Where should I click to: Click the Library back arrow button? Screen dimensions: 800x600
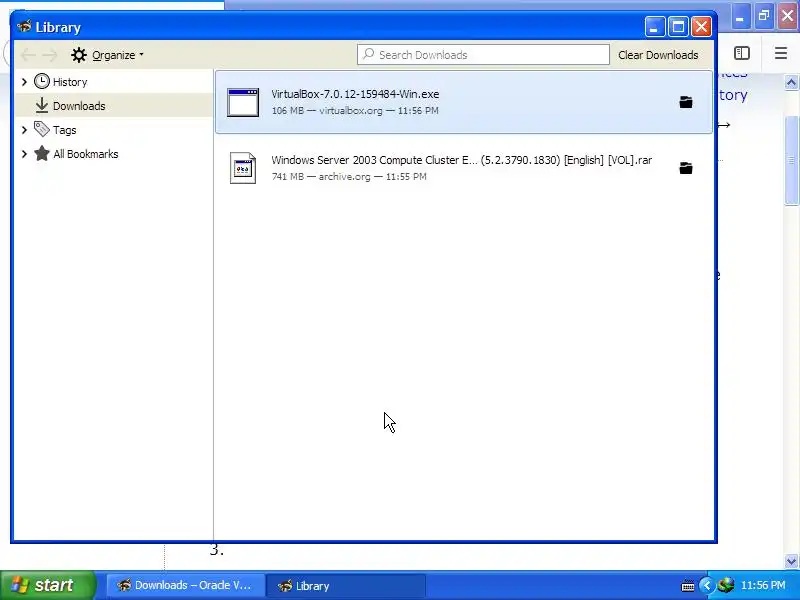[x=28, y=55]
